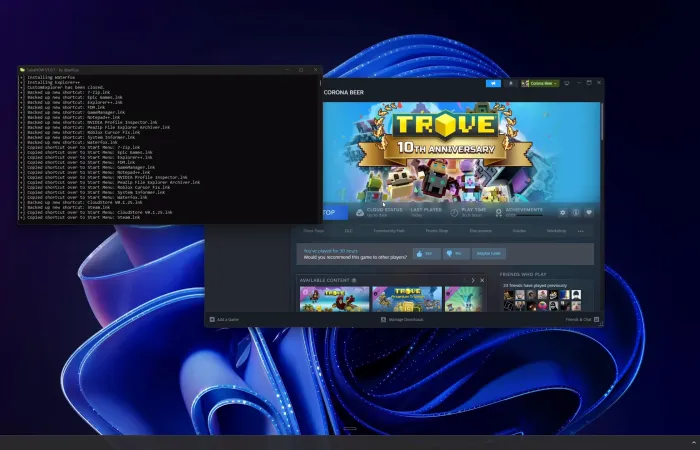Open Friends & Chat link
700x450 pixels.
pyautogui.click(x=579, y=320)
